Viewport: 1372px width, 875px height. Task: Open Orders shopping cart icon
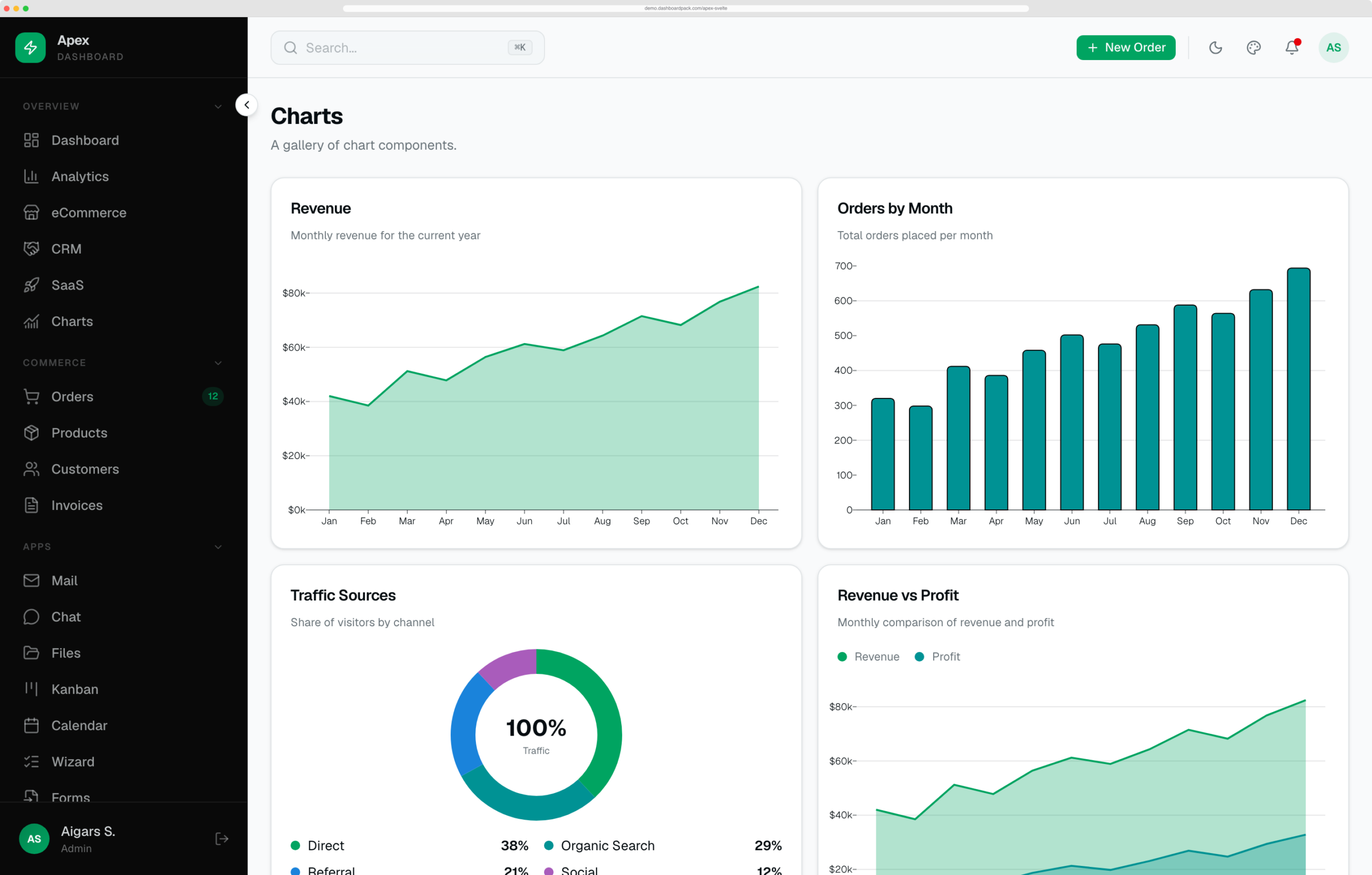(x=31, y=397)
